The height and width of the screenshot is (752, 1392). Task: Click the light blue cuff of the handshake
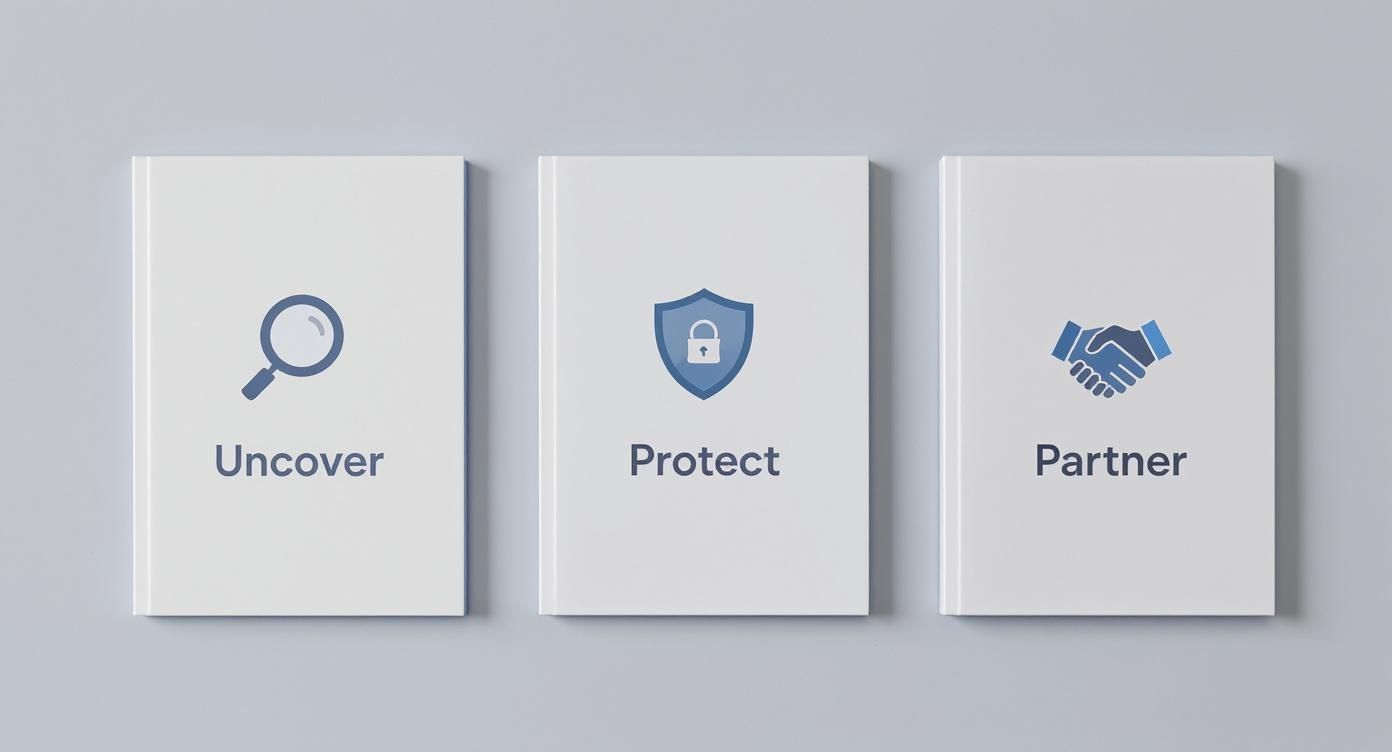click(x=1156, y=338)
